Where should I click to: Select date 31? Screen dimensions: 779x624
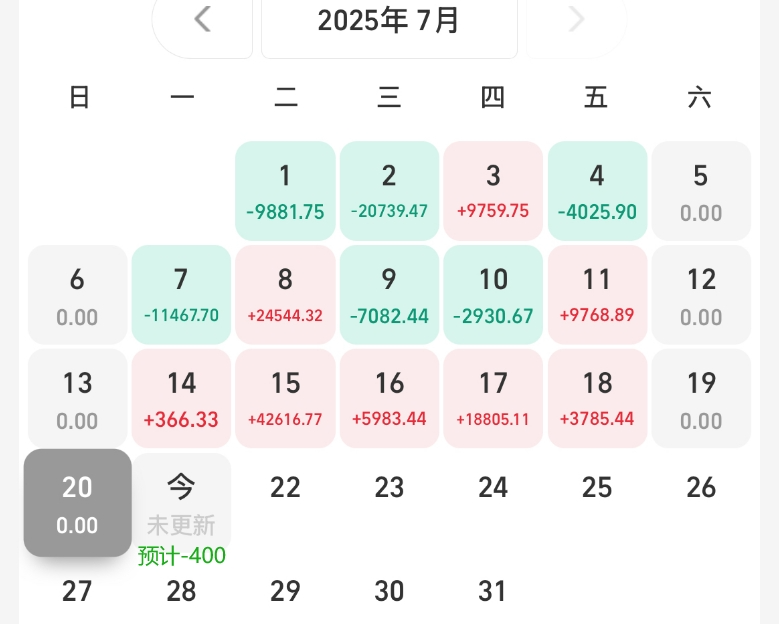pyautogui.click(x=492, y=591)
